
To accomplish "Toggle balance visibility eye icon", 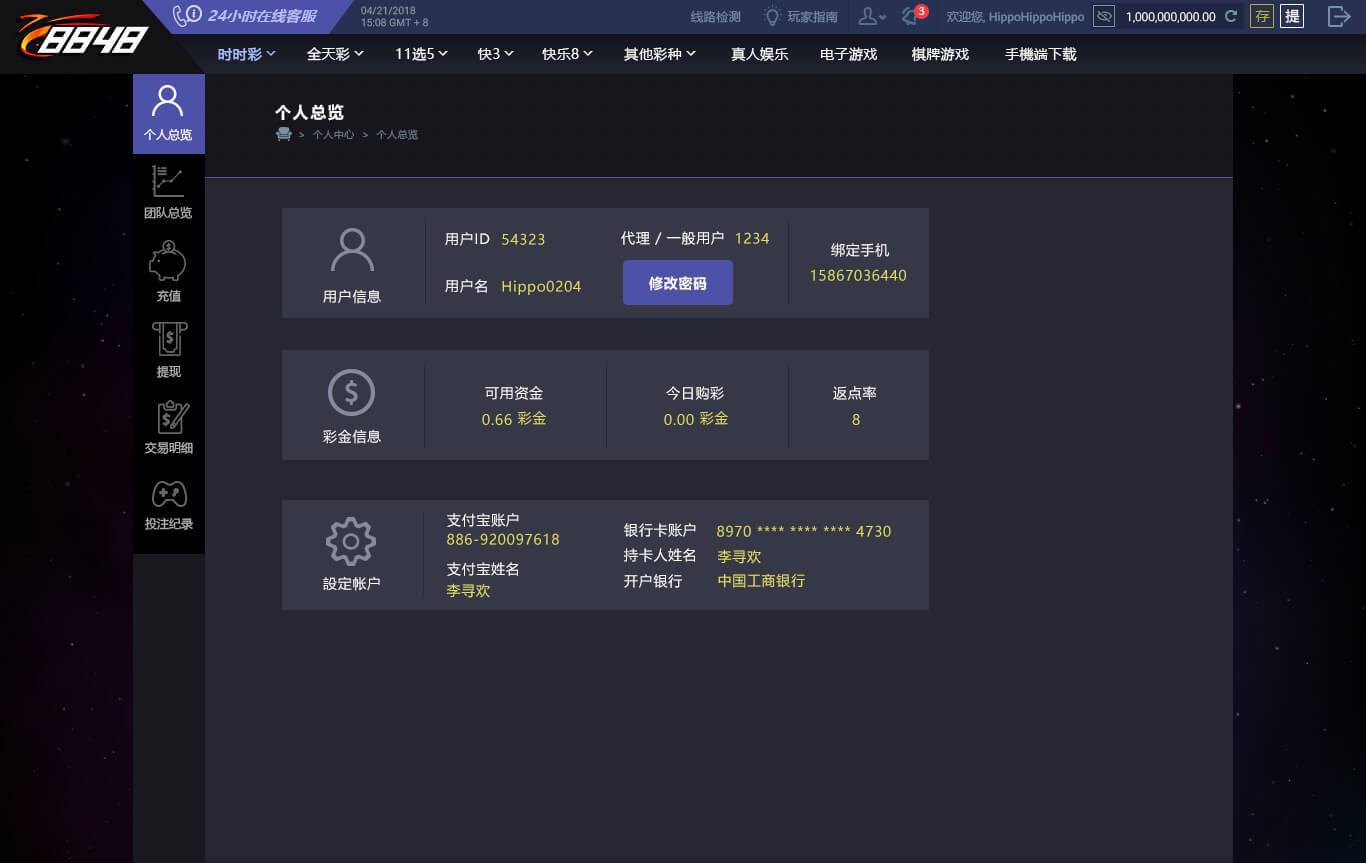I will pyautogui.click(x=1104, y=16).
